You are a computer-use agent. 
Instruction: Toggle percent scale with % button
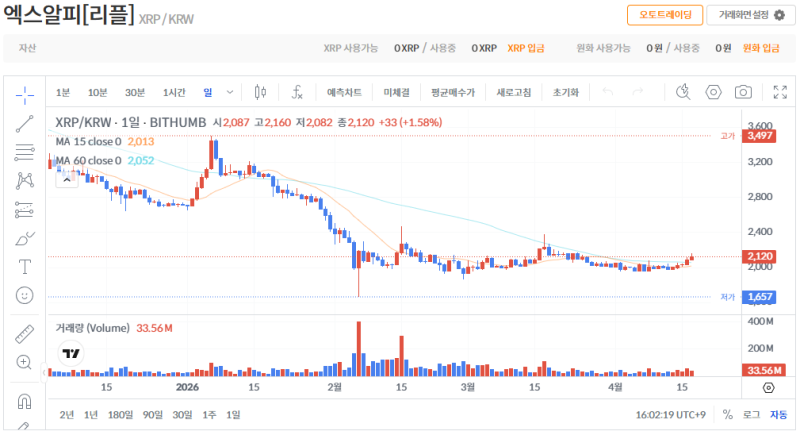pos(728,415)
